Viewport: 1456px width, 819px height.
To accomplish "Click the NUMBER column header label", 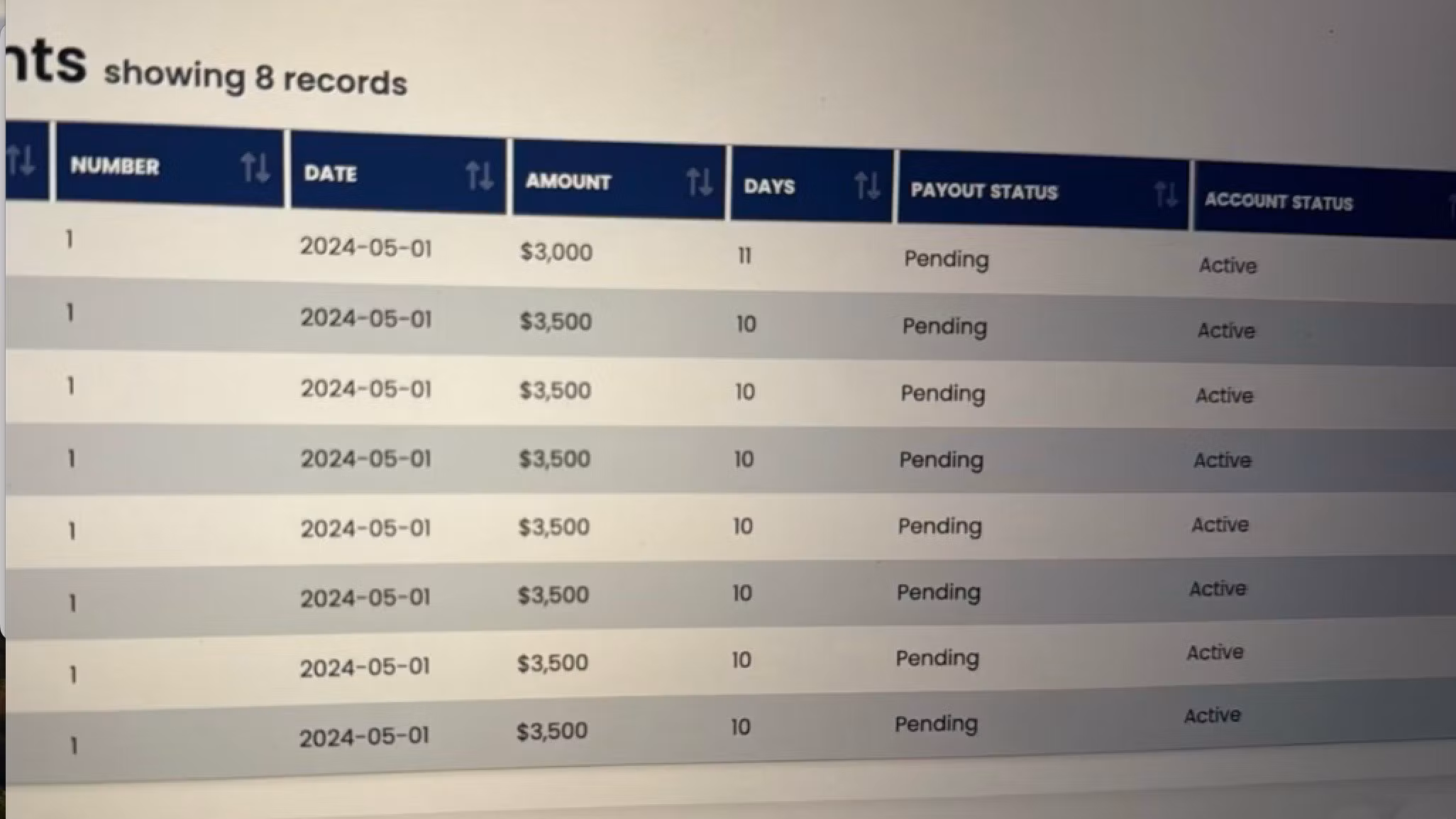I will point(115,166).
